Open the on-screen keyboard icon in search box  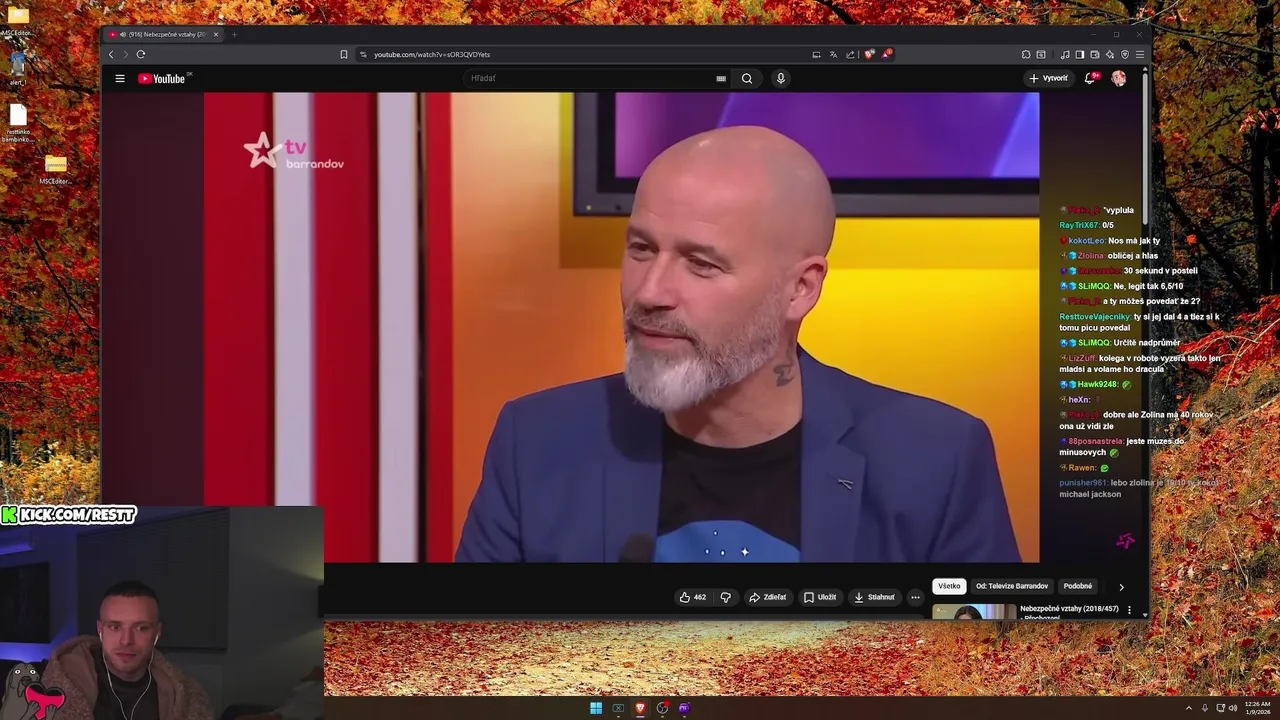click(x=721, y=78)
